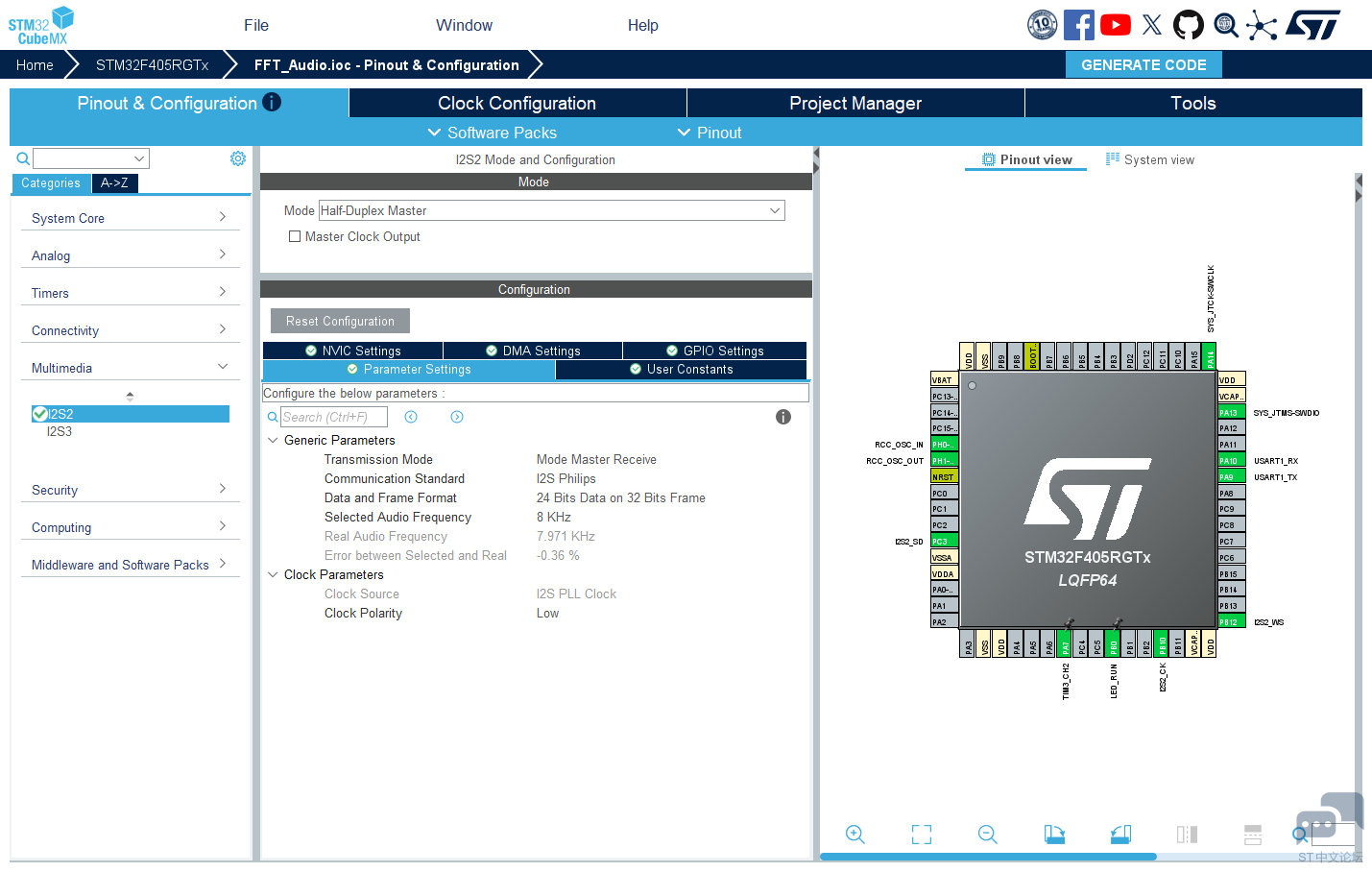Viewport: 1372px width, 872px height.
Task: Click the parameter search magnifier icon
Action: 273,417
